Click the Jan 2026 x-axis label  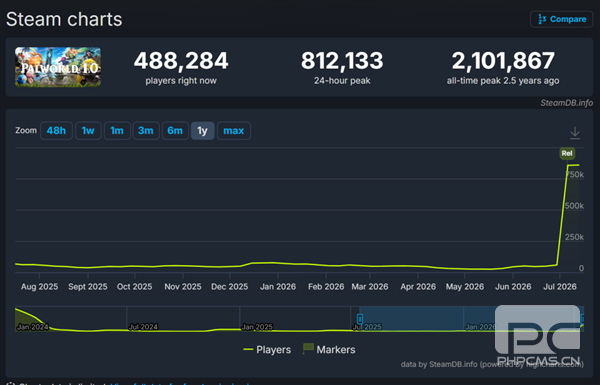coord(278,287)
